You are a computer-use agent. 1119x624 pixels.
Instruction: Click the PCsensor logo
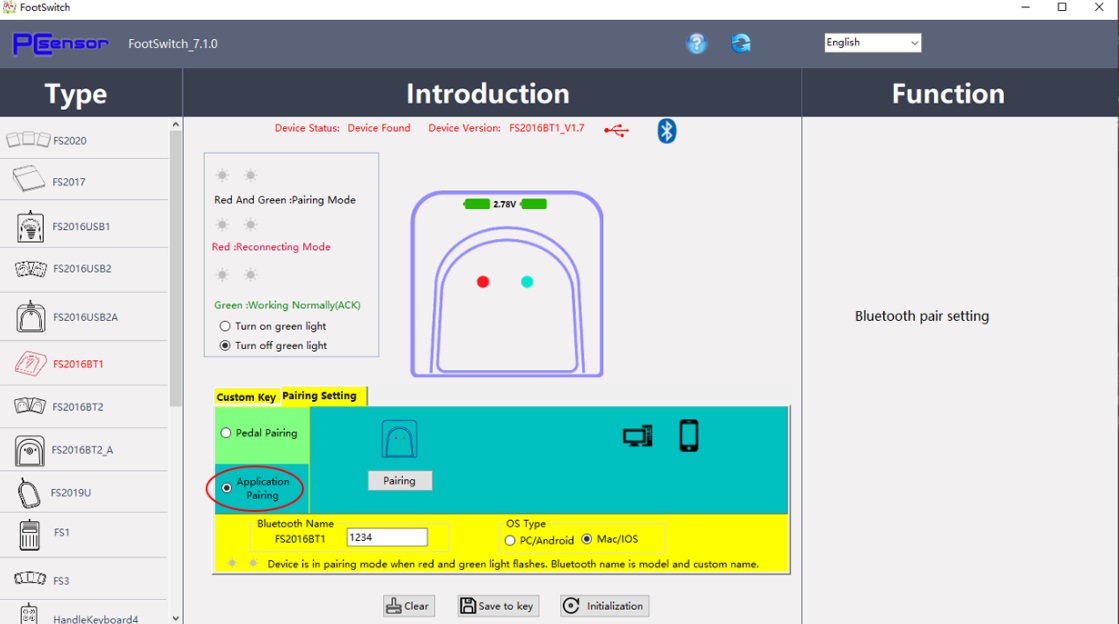pos(61,44)
